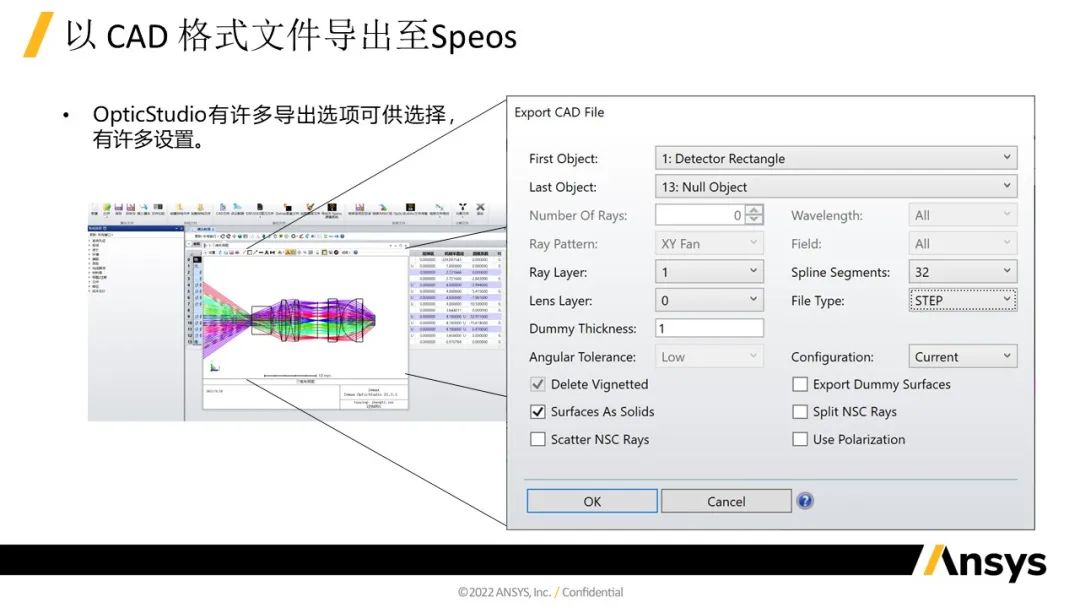This screenshot has height=608, width=1080.
Task: Enable the Scatter NSC Rays option
Action: [x=537, y=439]
